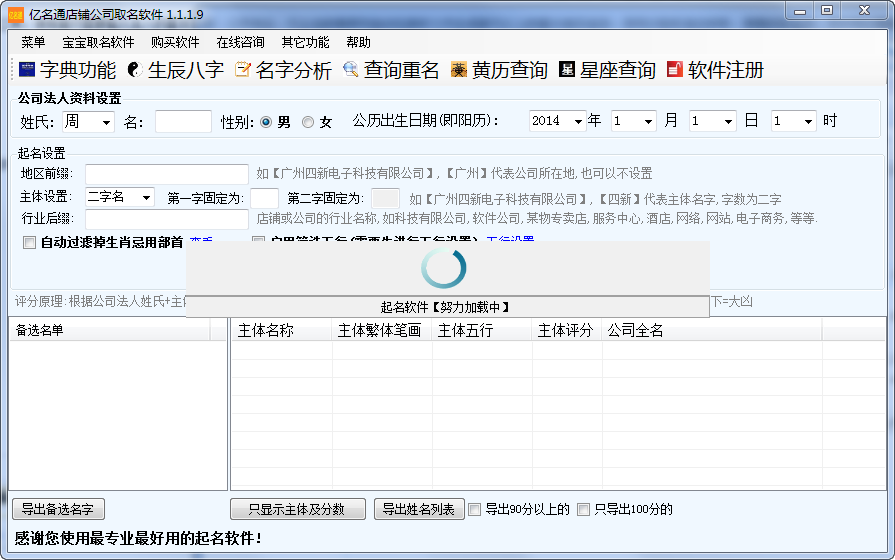The image size is (895, 560).
Task: Tick the 导出90分以上的 checkbox
Action: [x=474, y=509]
